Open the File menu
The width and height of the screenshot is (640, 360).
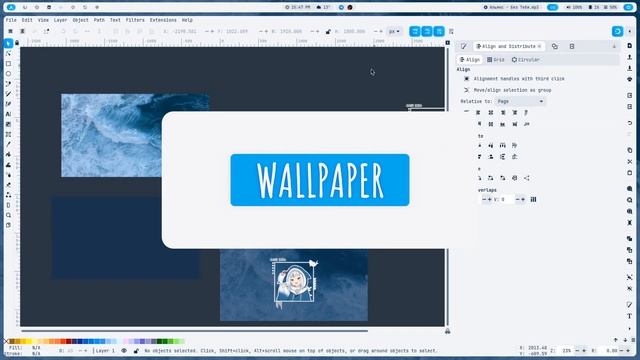point(11,20)
